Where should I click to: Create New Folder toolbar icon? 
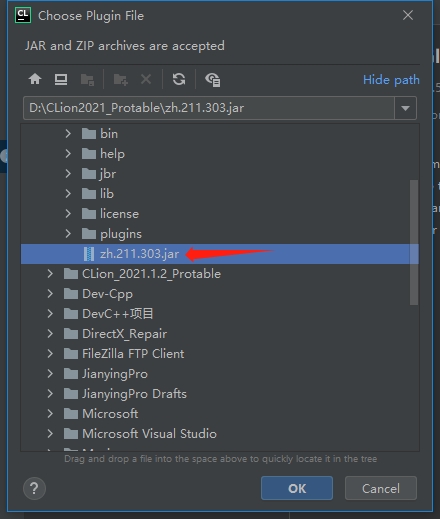pyautogui.click(x=120, y=80)
